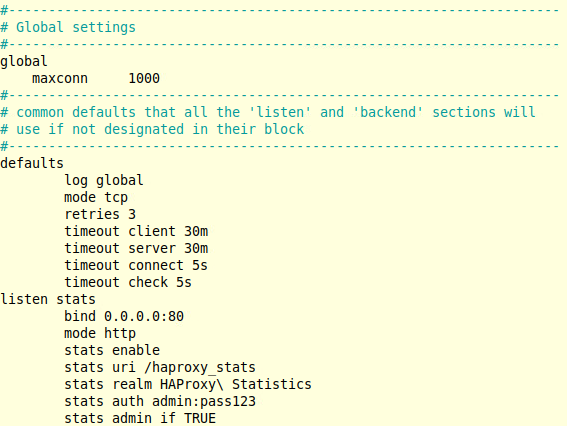Click the 'log global' line
Screen dimensions: 567x426
pos(104,180)
